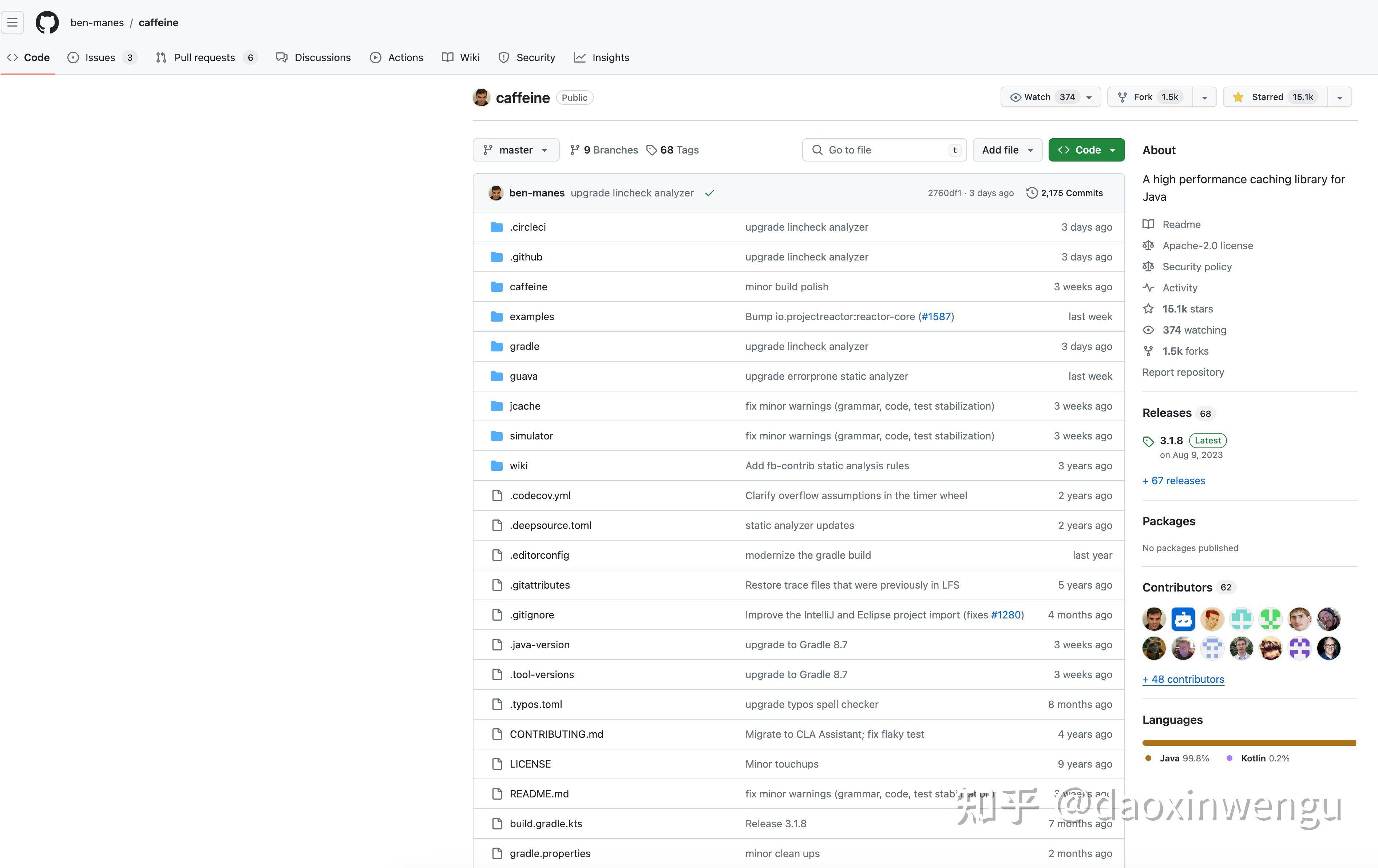Image resolution: width=1378 pixels, height=868 pixels.
Task: Open the gradle.properties file
Action: [550, 853]
